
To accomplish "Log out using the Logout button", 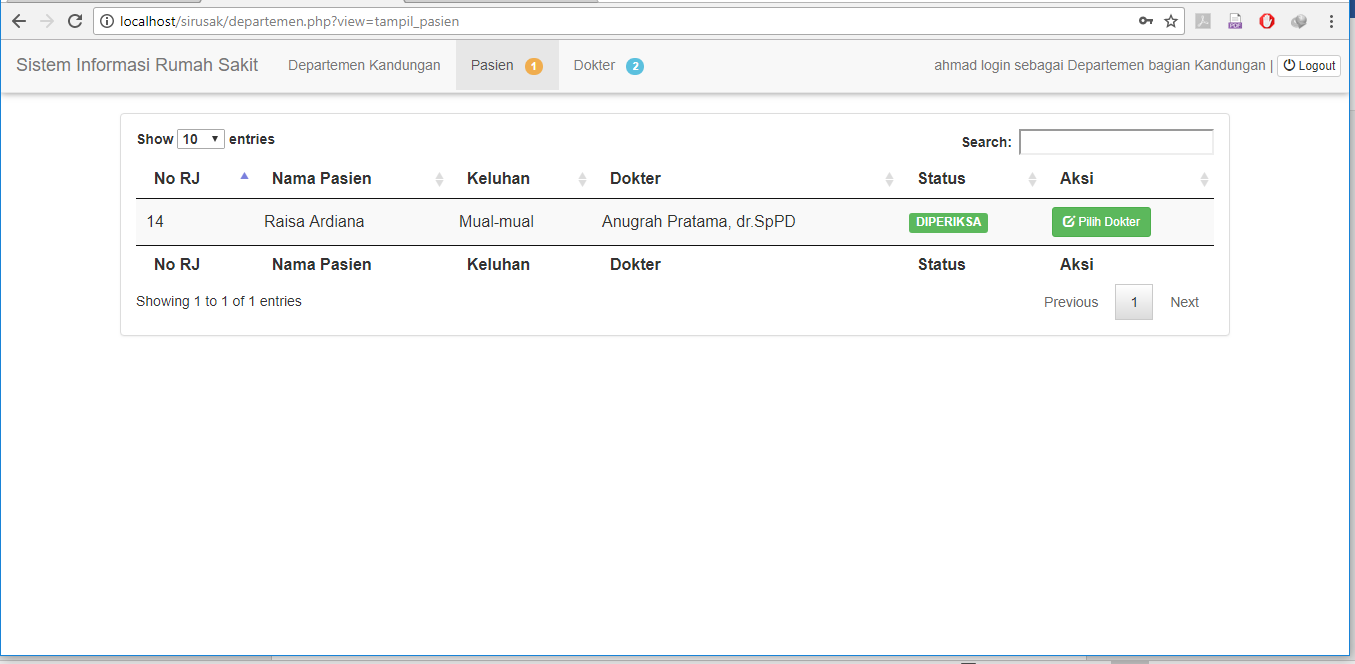I will click(1309, 66).
